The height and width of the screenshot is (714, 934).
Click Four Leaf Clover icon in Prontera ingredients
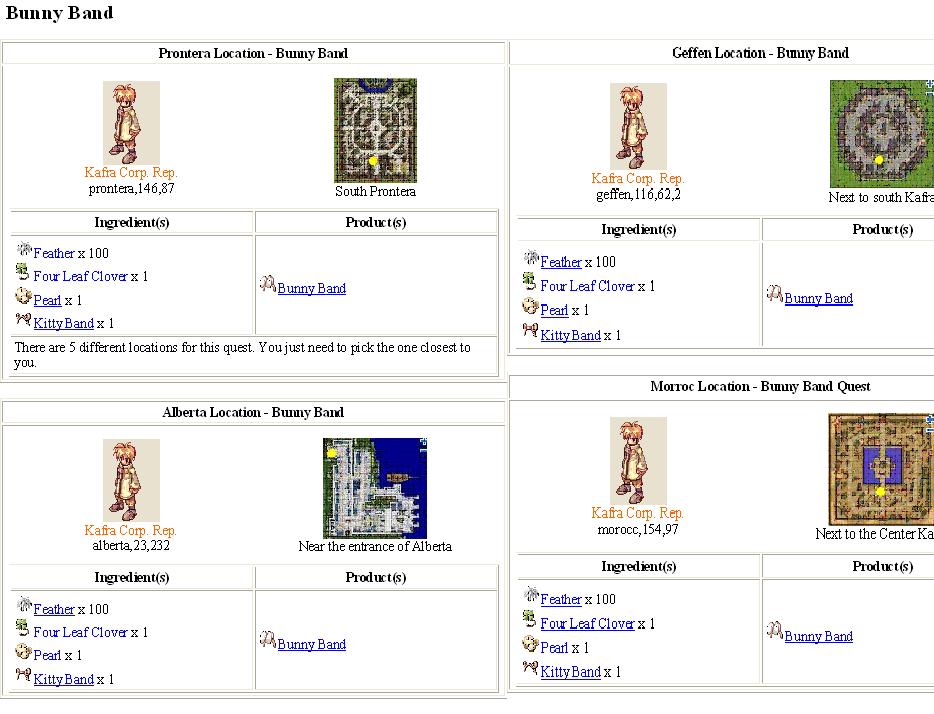[23, 272]
